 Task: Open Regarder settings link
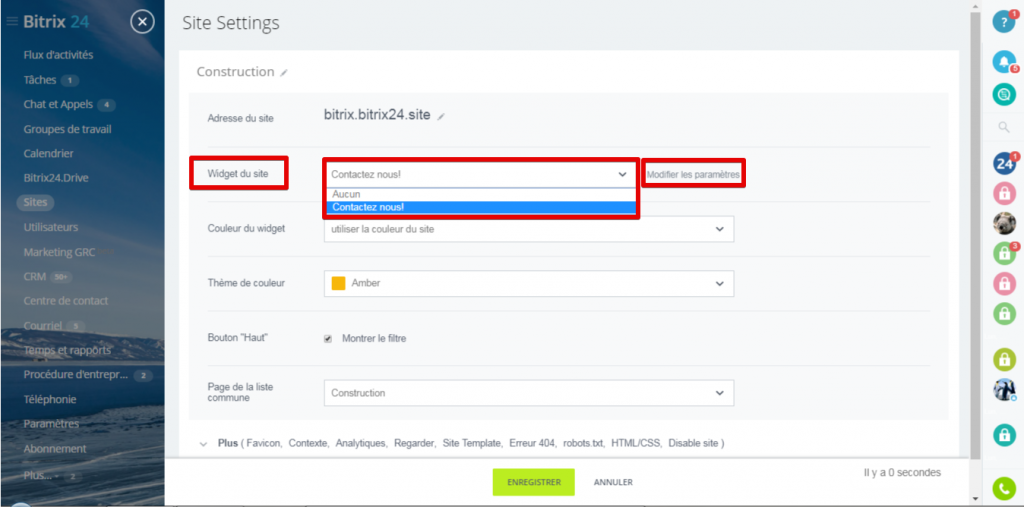tap(414, 443)
